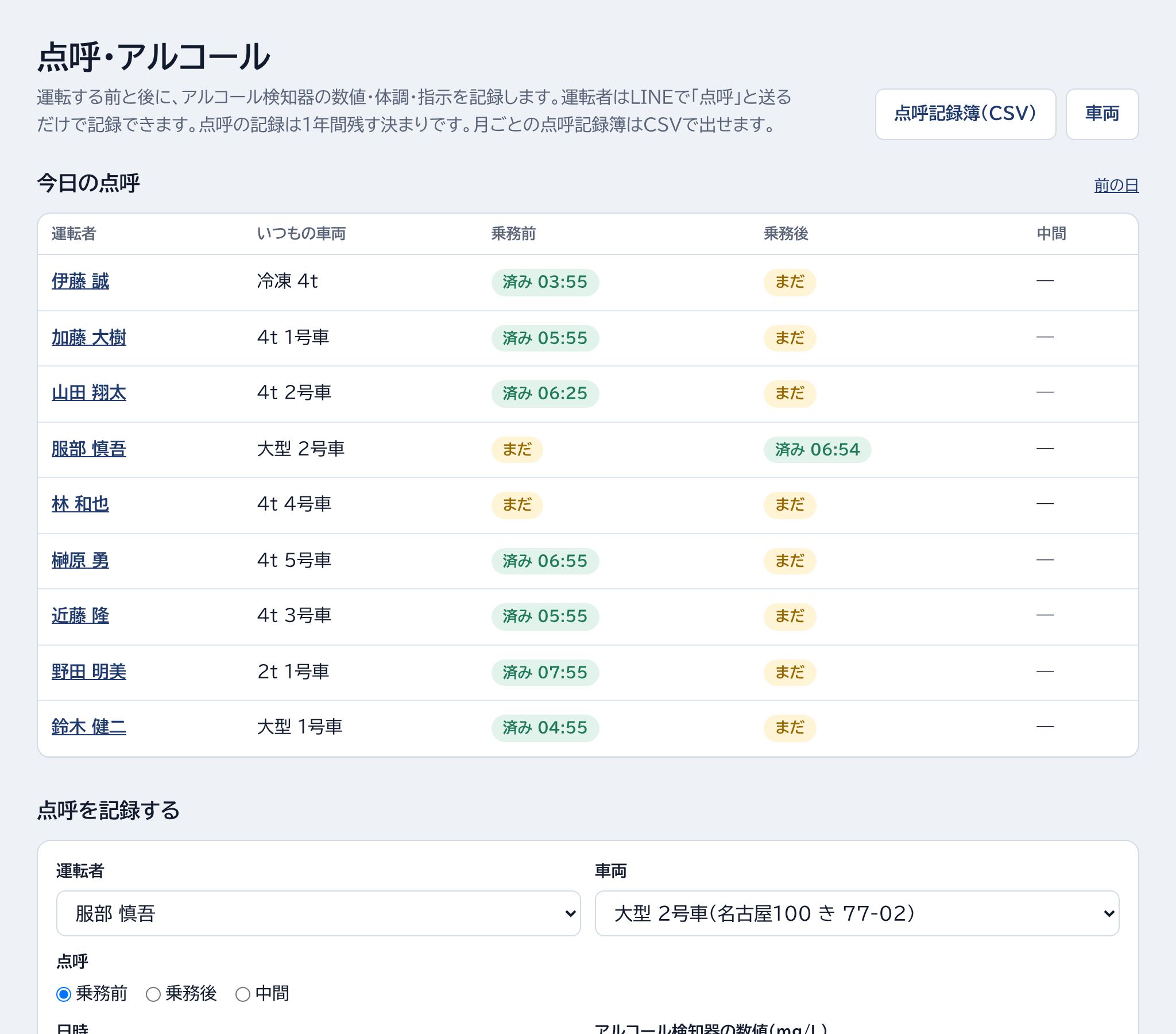Viewport: 1176px width, 1034px height.
Task: Click 済み 06:54 乗務後 badge for 服部 慎吾
Action: coord(817,450)
